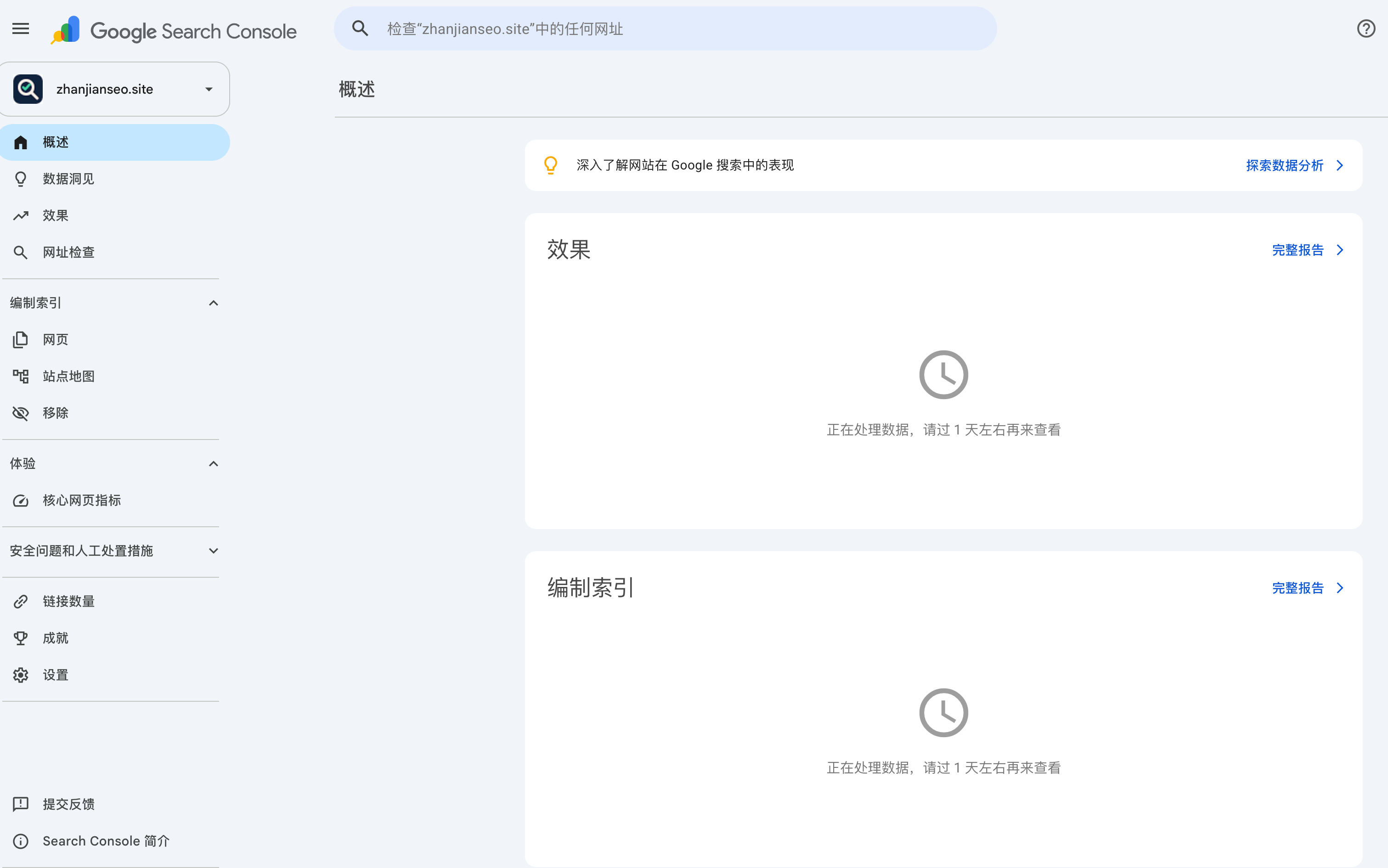The height and width of the screenshot is (868, 1388).
Task: Click the sitemap icon beside 站点地图
Action: (x=21, y=377)
